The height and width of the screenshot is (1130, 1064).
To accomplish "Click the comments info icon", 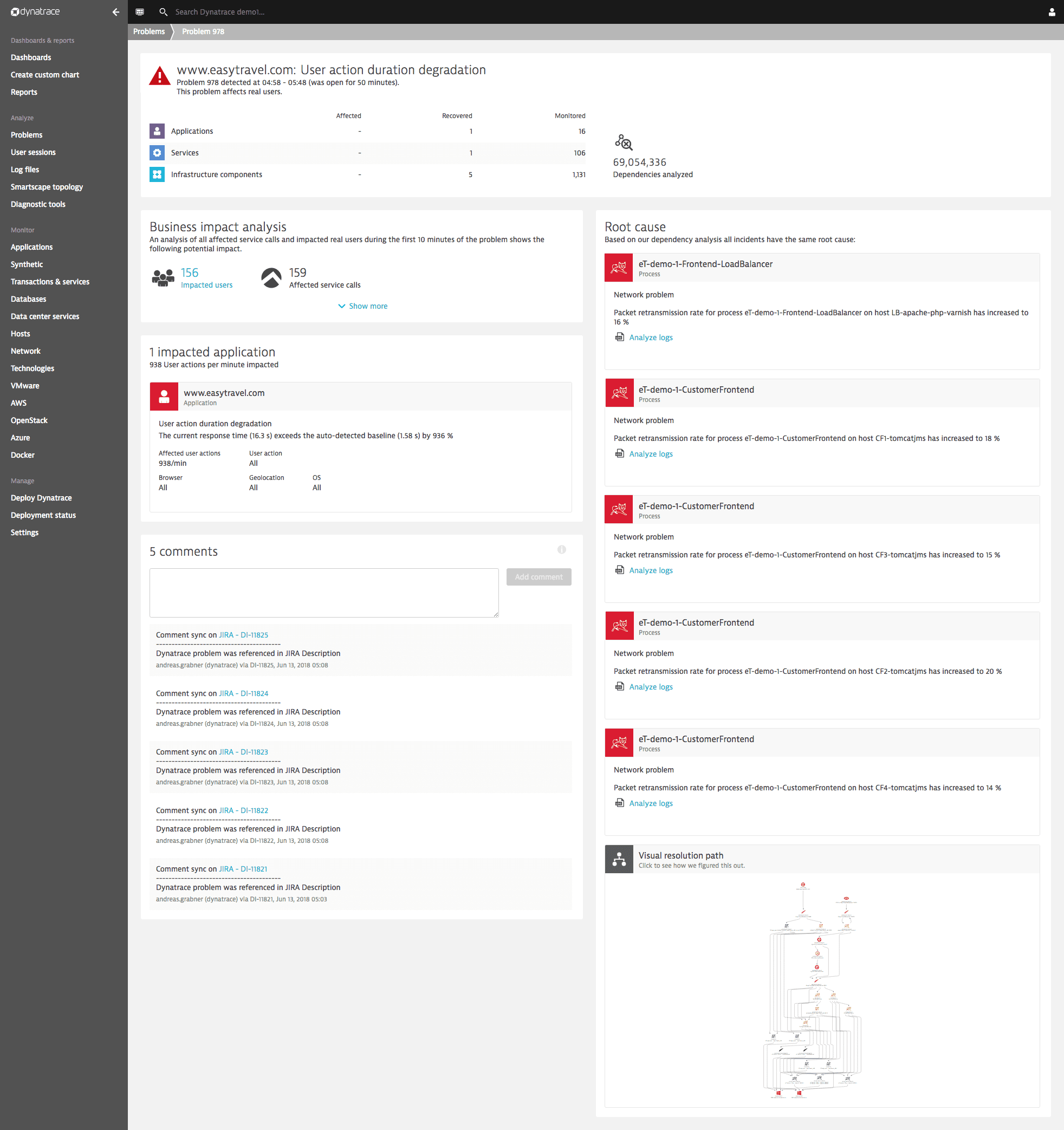I will click(x=562, y=550).
